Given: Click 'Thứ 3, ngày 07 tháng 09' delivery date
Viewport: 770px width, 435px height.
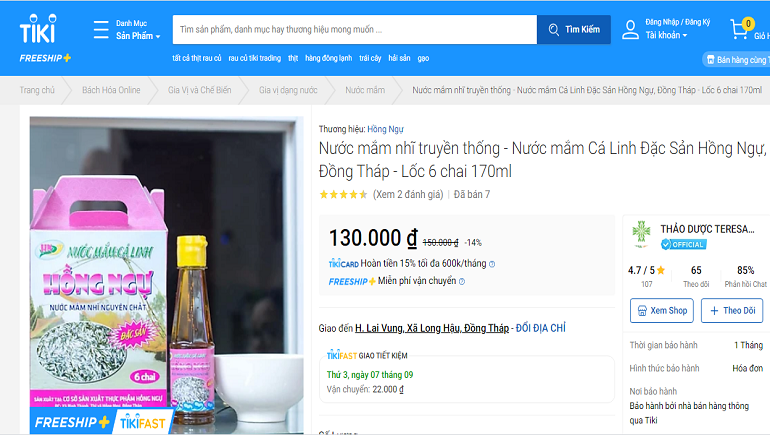Looking at the screenshot, I should 370,375.
